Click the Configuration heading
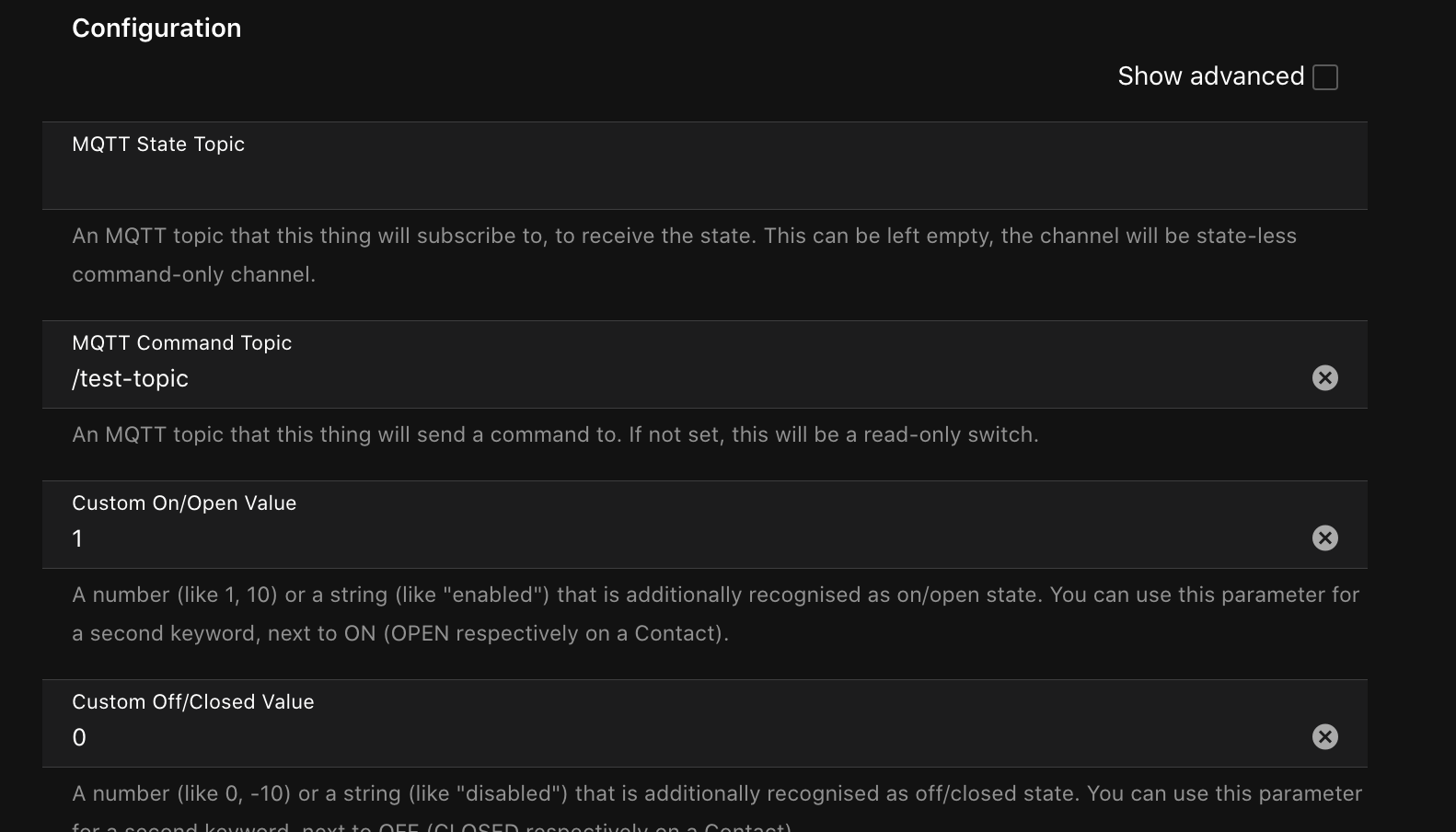This screenshot has width=1456, height=832. [156, 28]
